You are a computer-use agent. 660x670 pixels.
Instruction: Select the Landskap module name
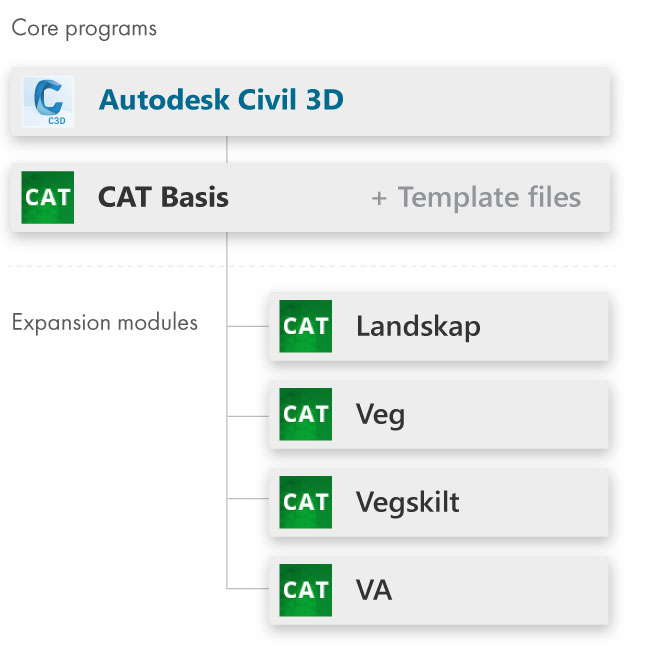point(418,327)
